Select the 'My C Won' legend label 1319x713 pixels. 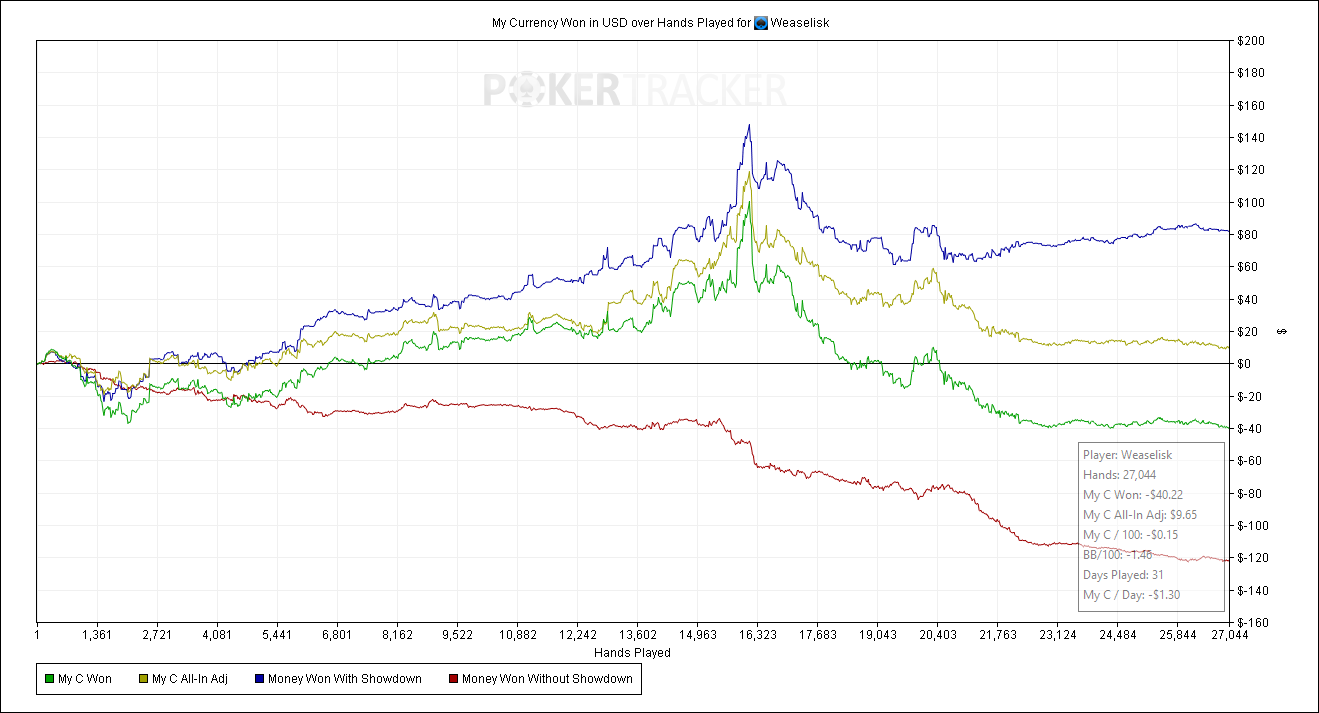point(85,679)
